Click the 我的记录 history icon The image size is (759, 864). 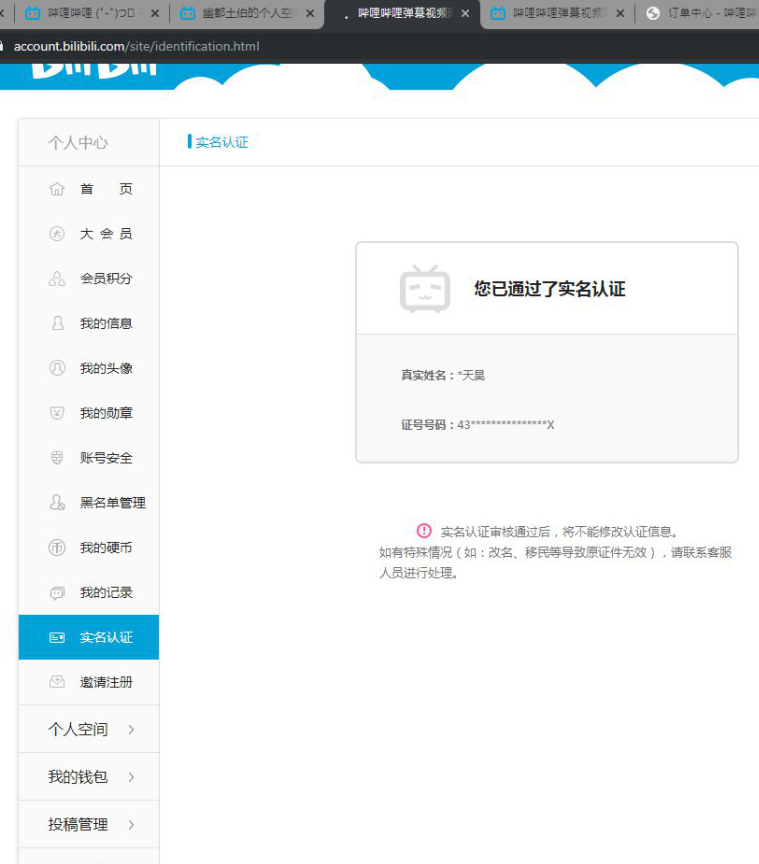pos(57,593)
